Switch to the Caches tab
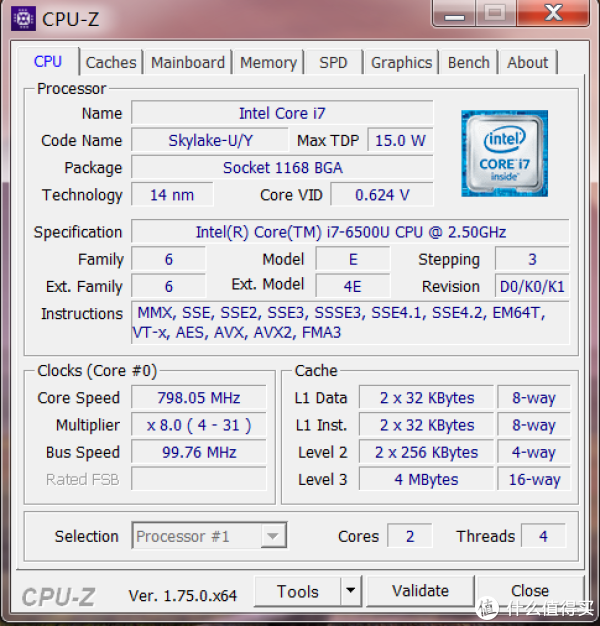Image resolution: width=600 pixels, height=626 pixels. coord(111,62)
